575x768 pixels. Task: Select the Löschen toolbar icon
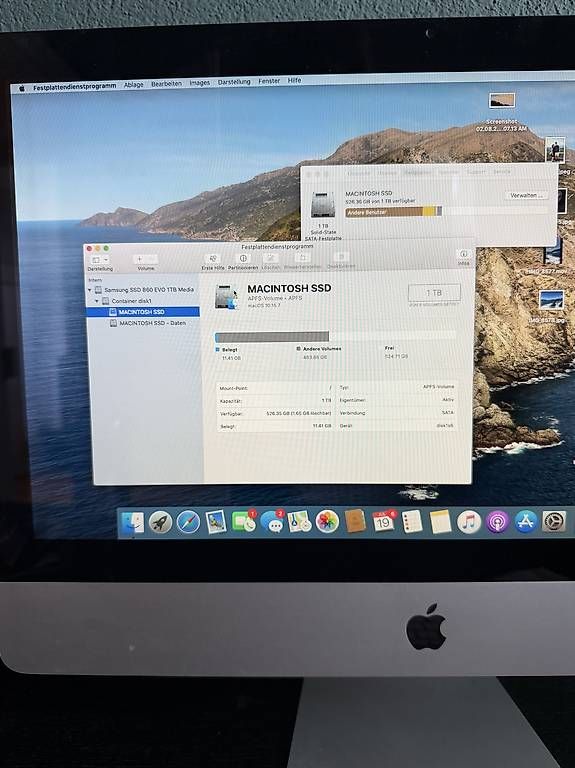click(x=270, y=258)
